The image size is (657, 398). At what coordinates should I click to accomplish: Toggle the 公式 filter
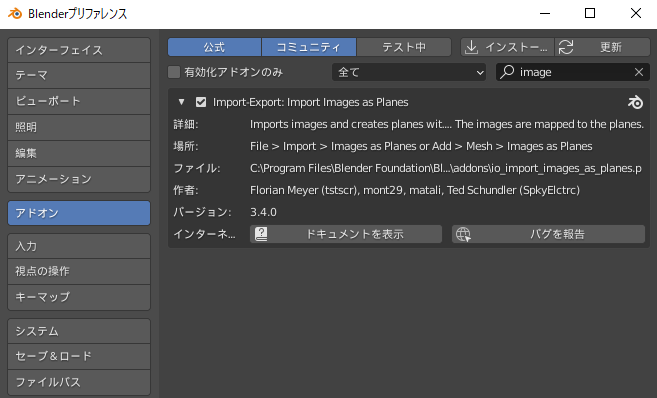pos(214,47)
